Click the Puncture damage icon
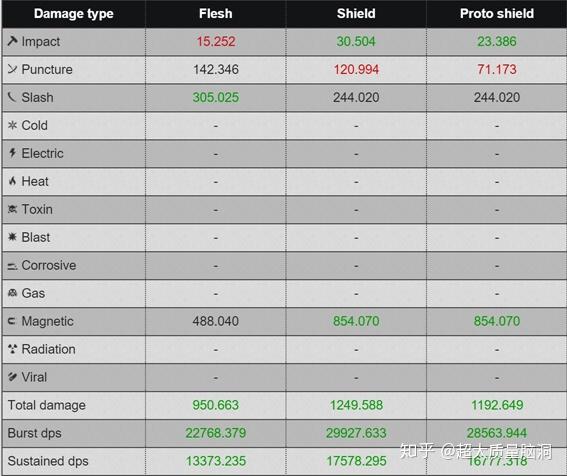The width and height of the screenshot is (567, 476). click(12, 69)
